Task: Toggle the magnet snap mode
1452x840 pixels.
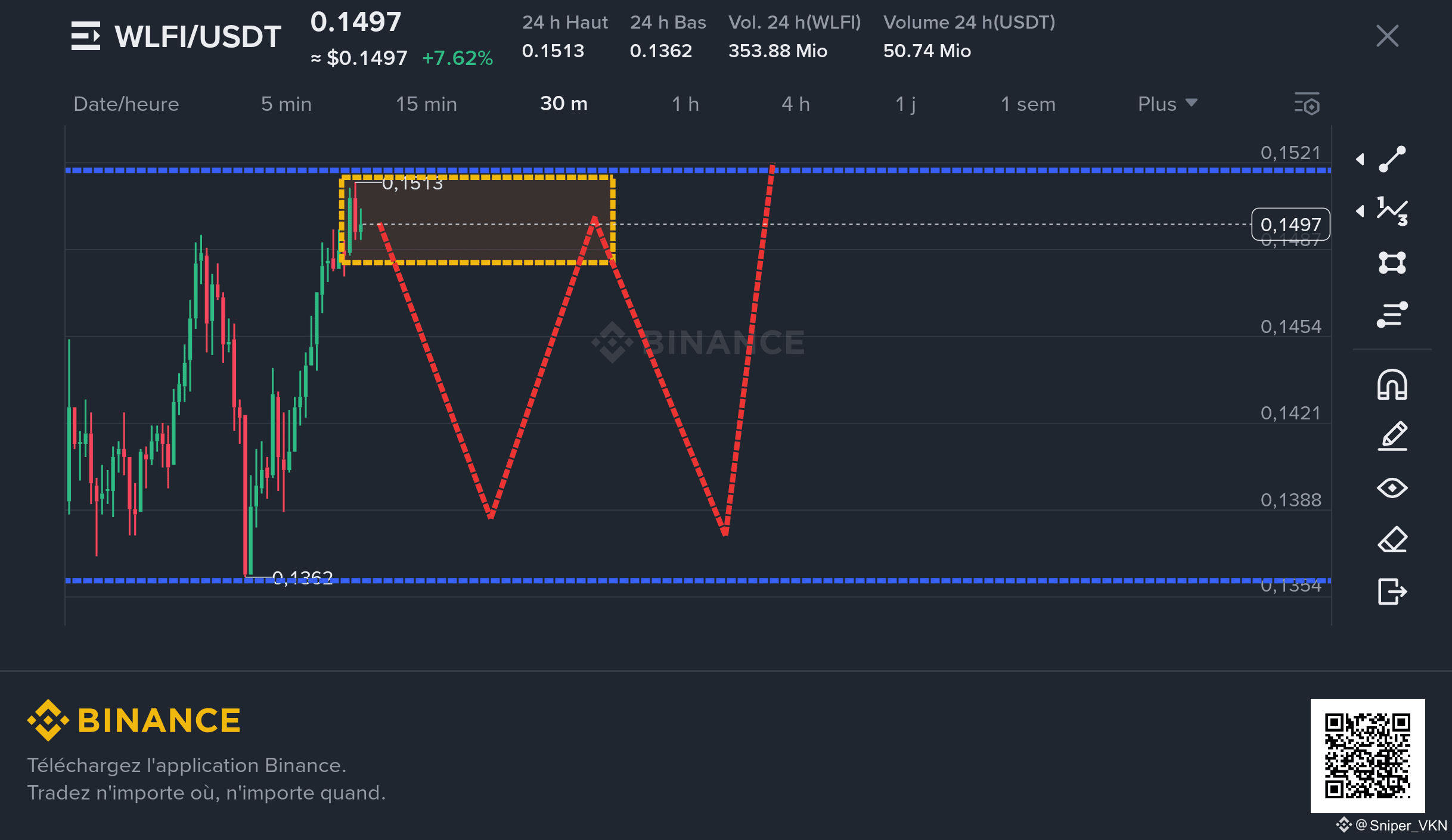Action: 1392,385
